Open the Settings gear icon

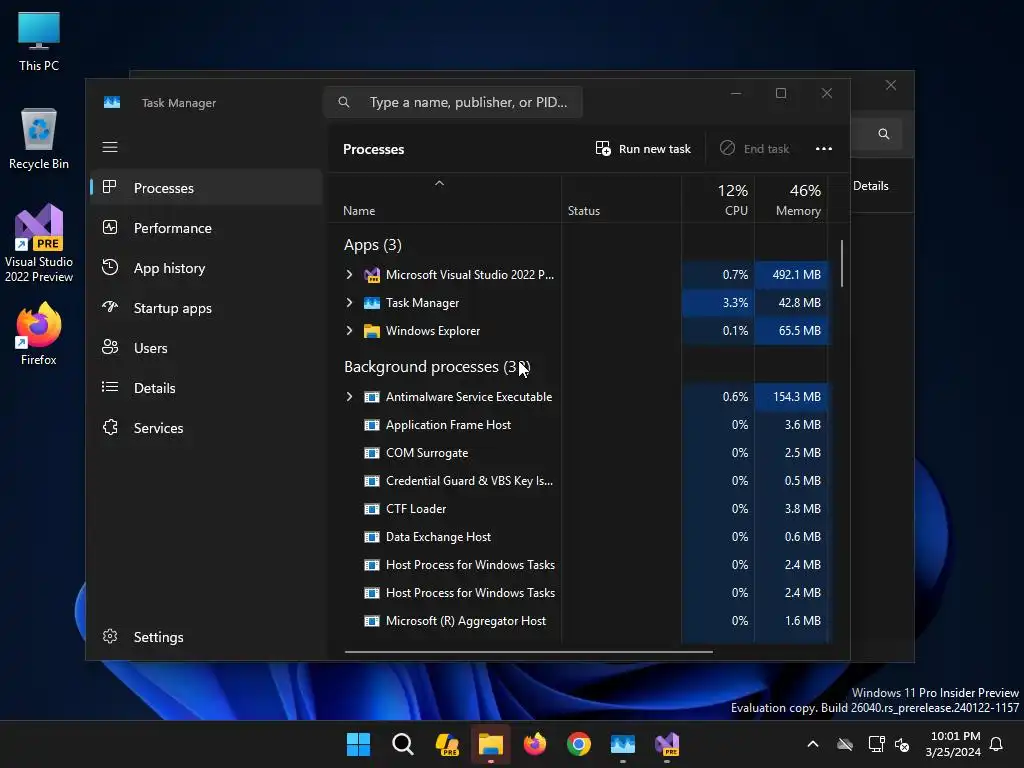[x=110, y=636]
